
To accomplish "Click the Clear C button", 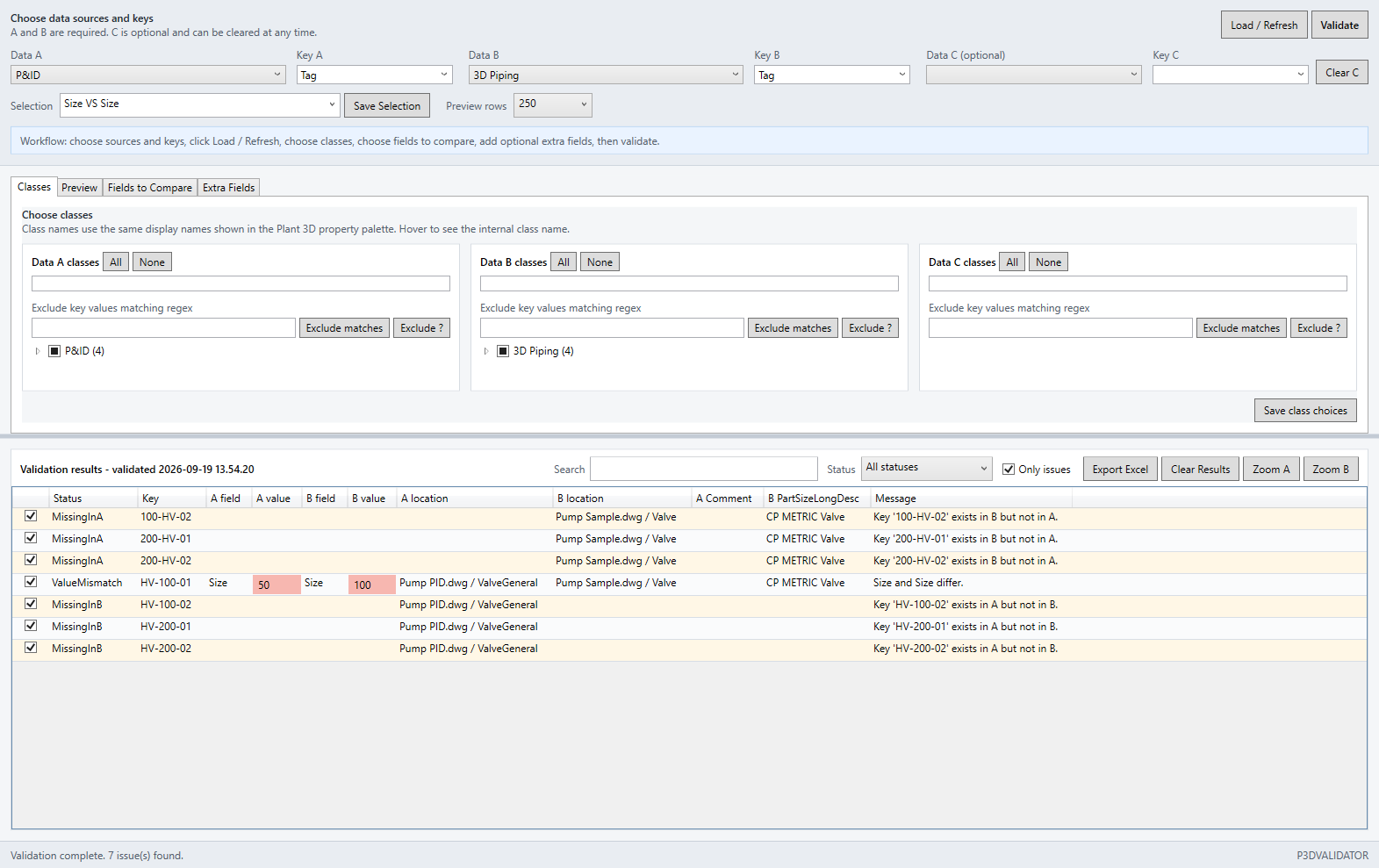I will 1341,72.
